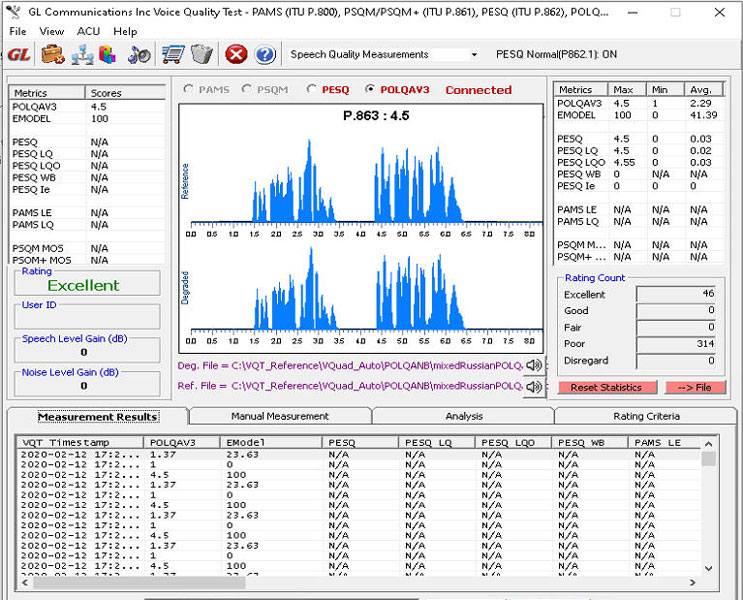
Task: Click the Reset Statistics button
Action: click(606, 387)
